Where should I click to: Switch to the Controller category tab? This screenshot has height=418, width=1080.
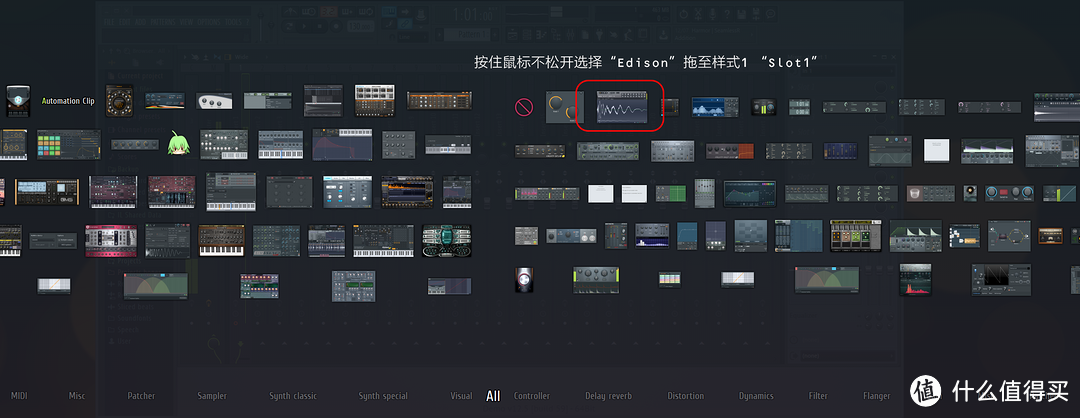coord(532,396)
